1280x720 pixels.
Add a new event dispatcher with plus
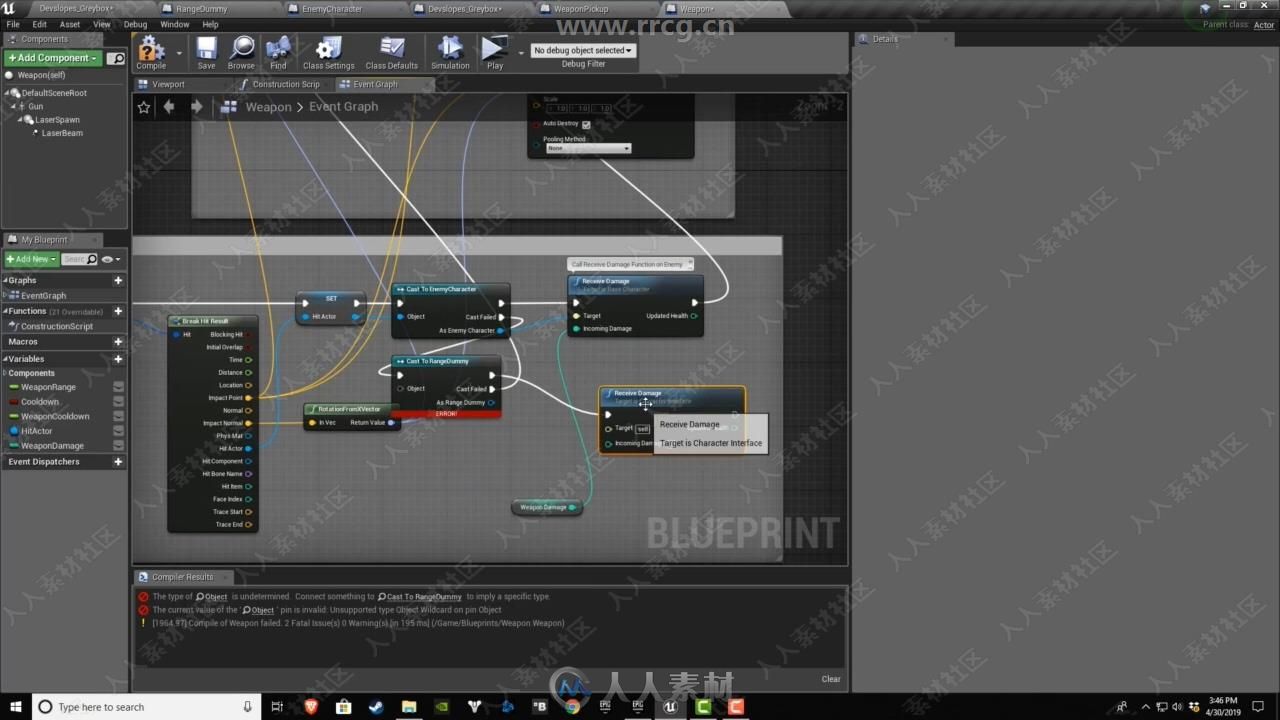tap(118, 462)
